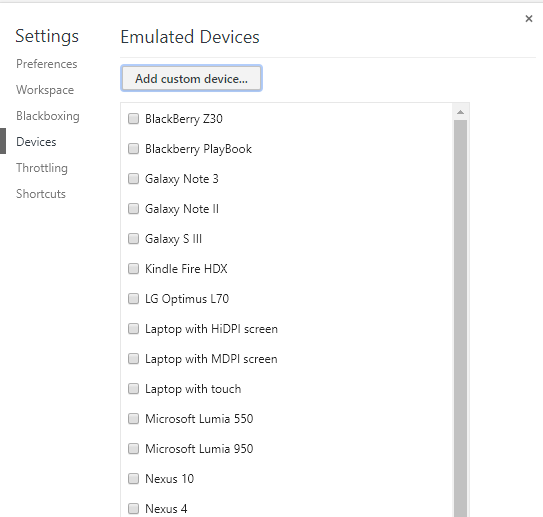Switch to the Workspace tab
The image size is (543, 517).
[x=45, y=90]
